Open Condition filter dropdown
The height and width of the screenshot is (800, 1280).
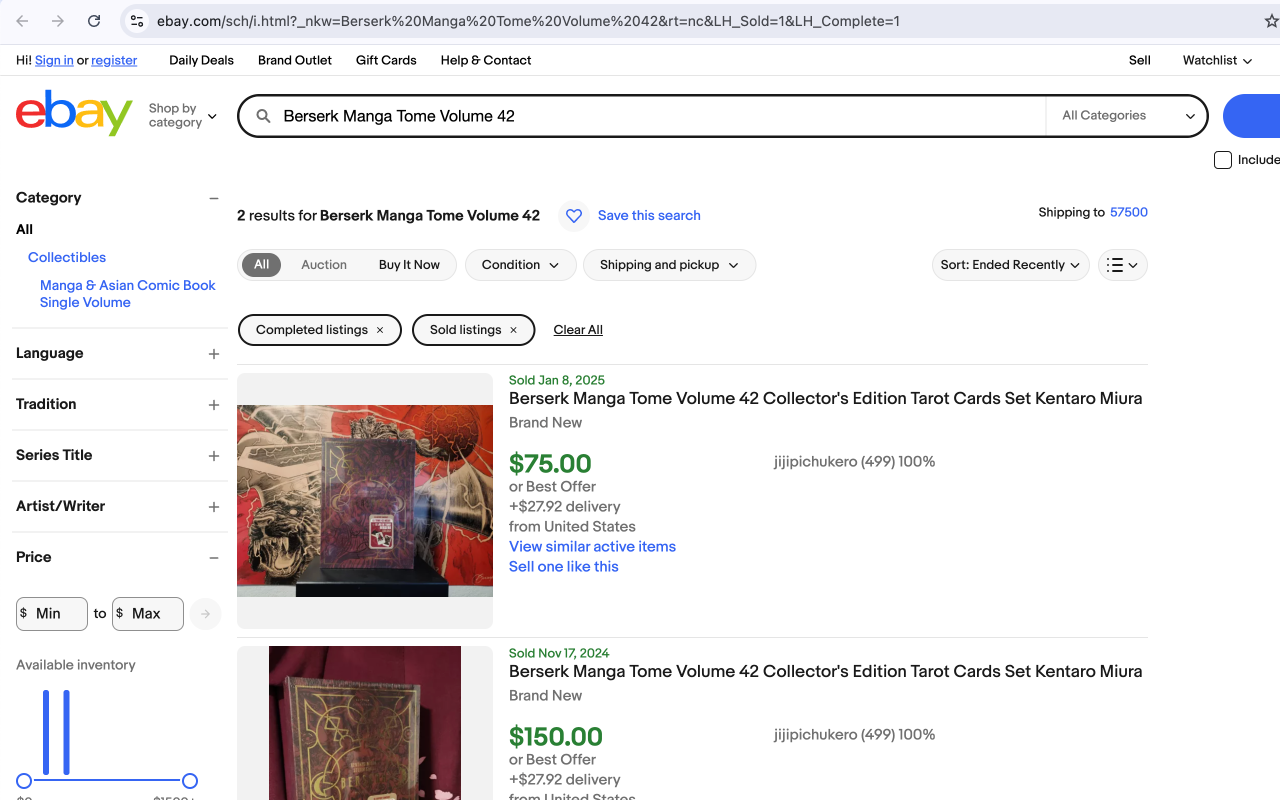coord(520,265)
